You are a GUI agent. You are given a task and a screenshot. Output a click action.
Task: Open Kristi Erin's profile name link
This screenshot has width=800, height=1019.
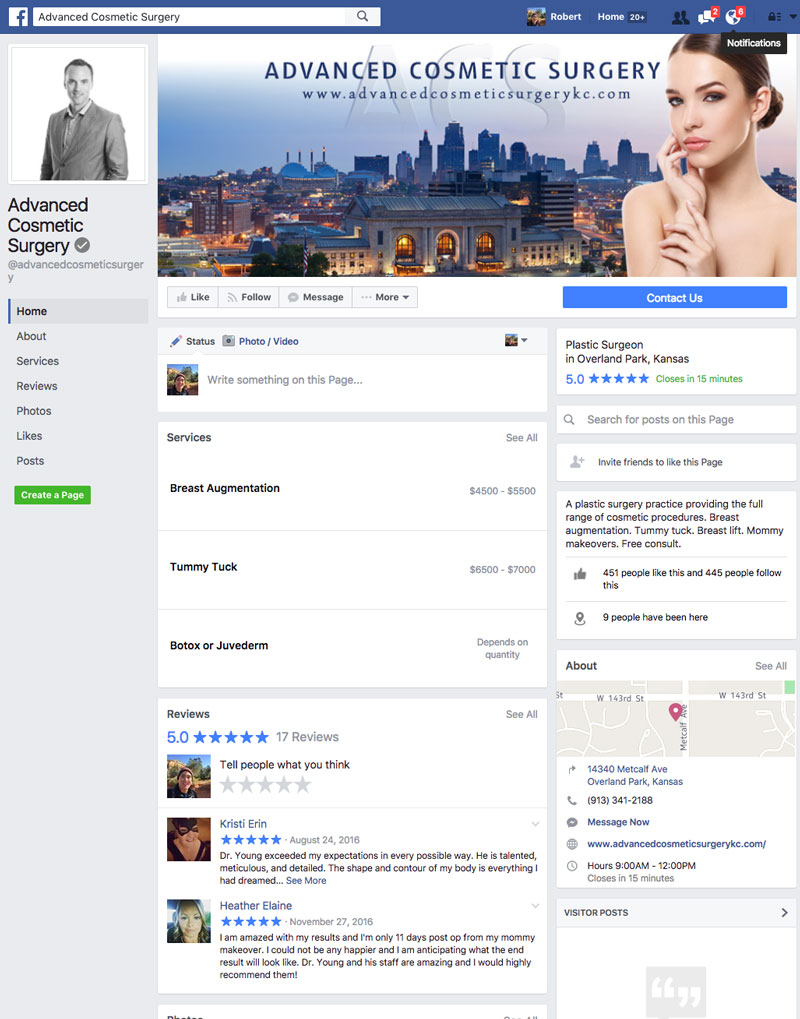pos(243,824)
